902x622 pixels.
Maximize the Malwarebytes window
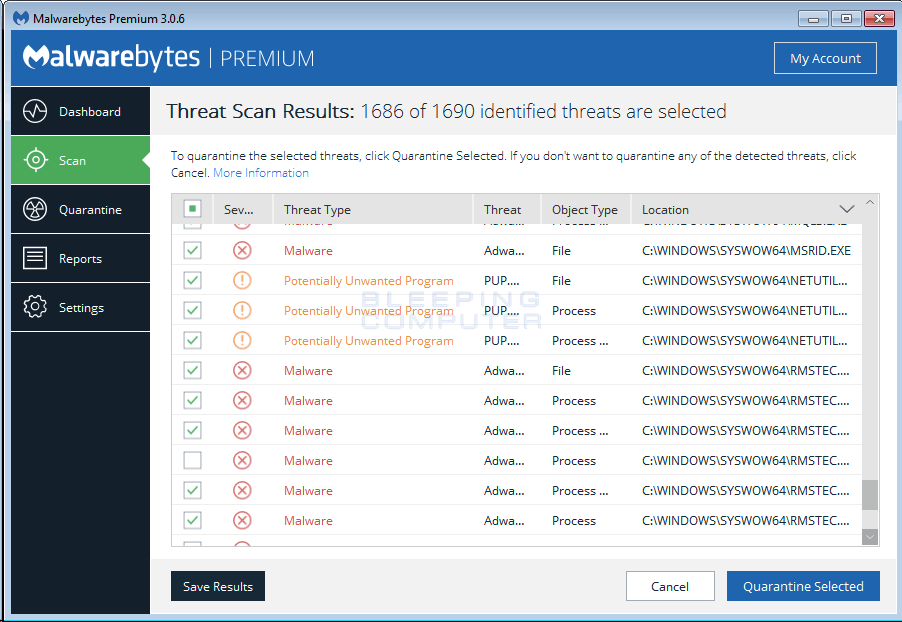tap(846, 18)
